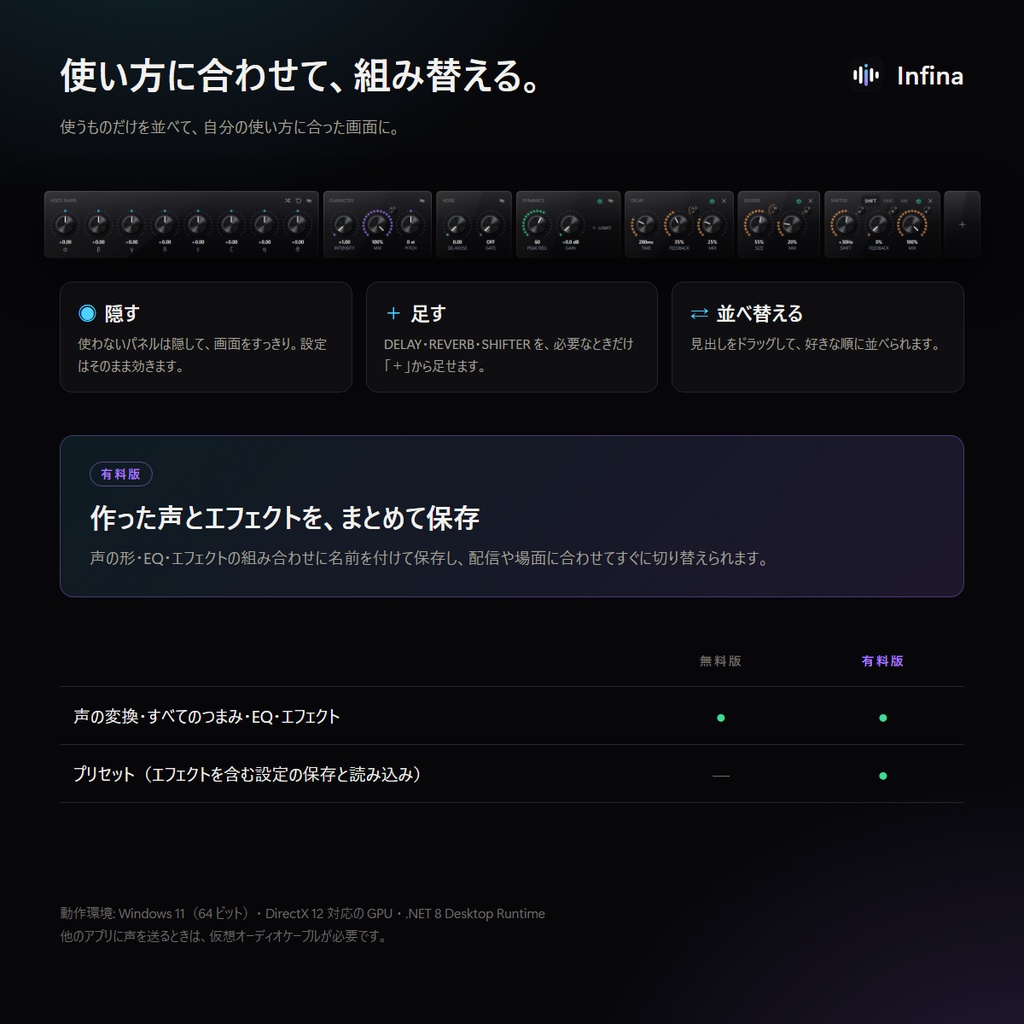
Task: Click the 隠す card heading
Action: 121,314
